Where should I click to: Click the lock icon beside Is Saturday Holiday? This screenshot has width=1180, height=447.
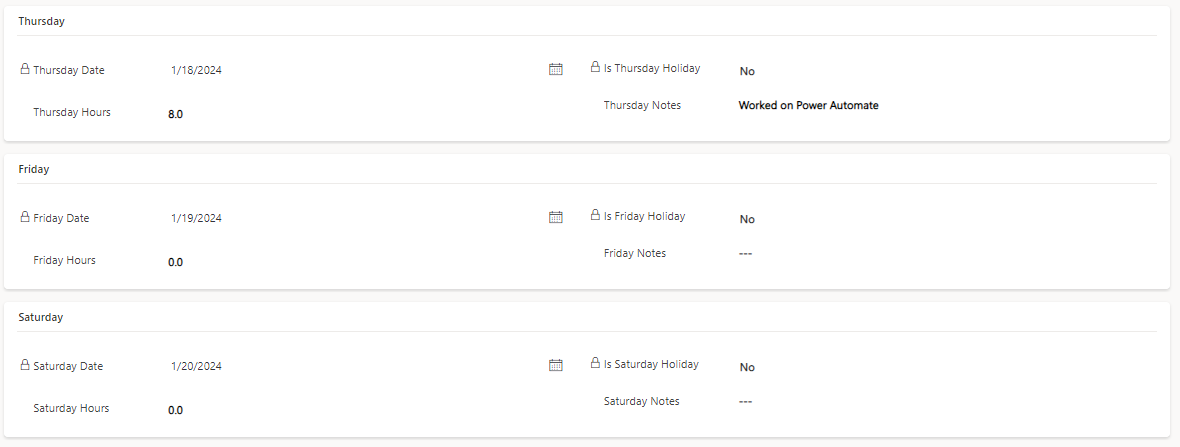(595, 363)
